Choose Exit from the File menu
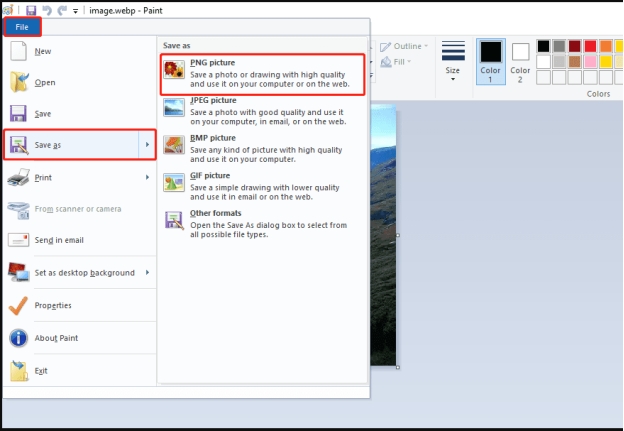Image resolution: width=624 pixels, height=431 pixels. coord(79,371)
